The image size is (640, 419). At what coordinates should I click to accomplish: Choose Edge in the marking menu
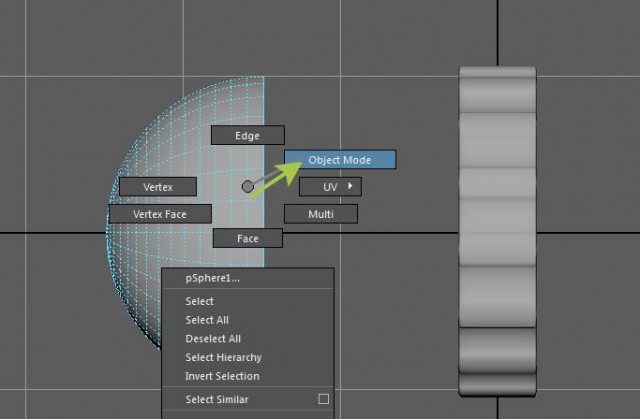point(247,135)
